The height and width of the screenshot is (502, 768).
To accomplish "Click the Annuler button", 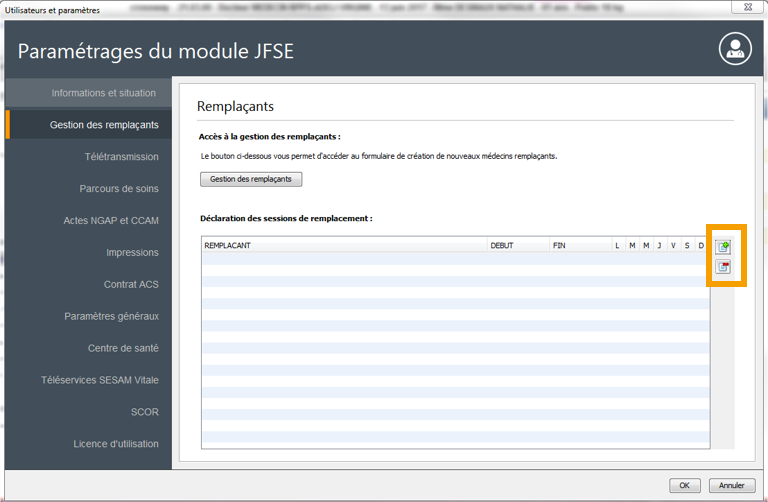I will coord(732,485).
